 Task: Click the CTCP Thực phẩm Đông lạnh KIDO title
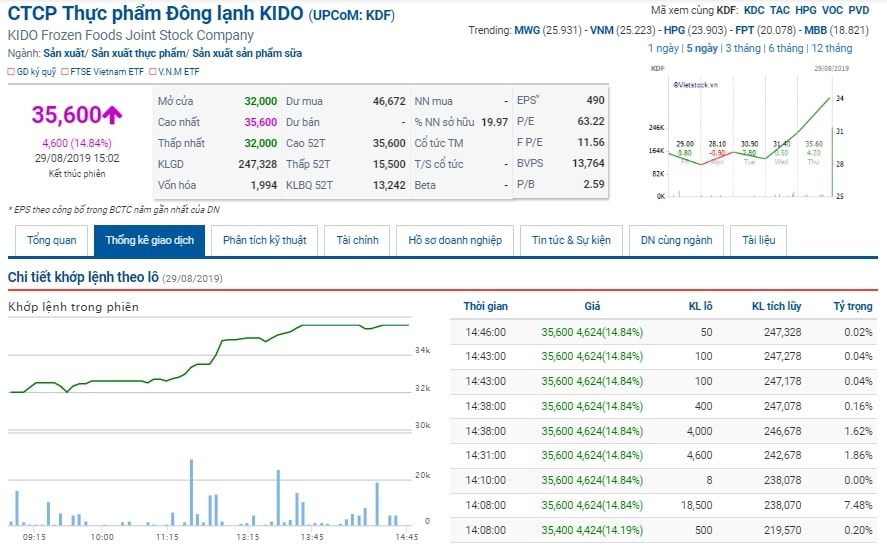click(x=156, y=14)
